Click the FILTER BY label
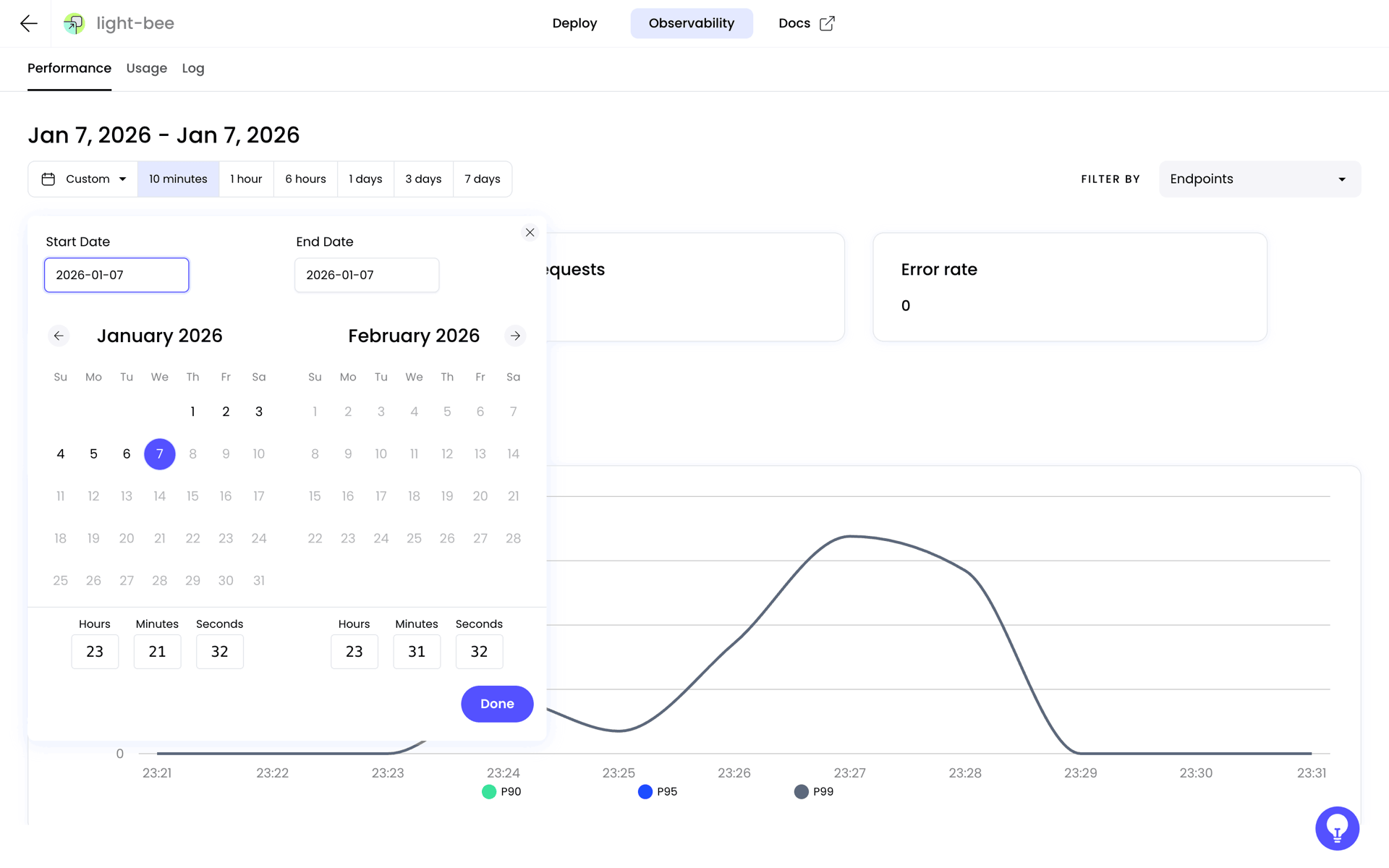The height and width of the screenshot is (868, 1389). [1110, 179]
